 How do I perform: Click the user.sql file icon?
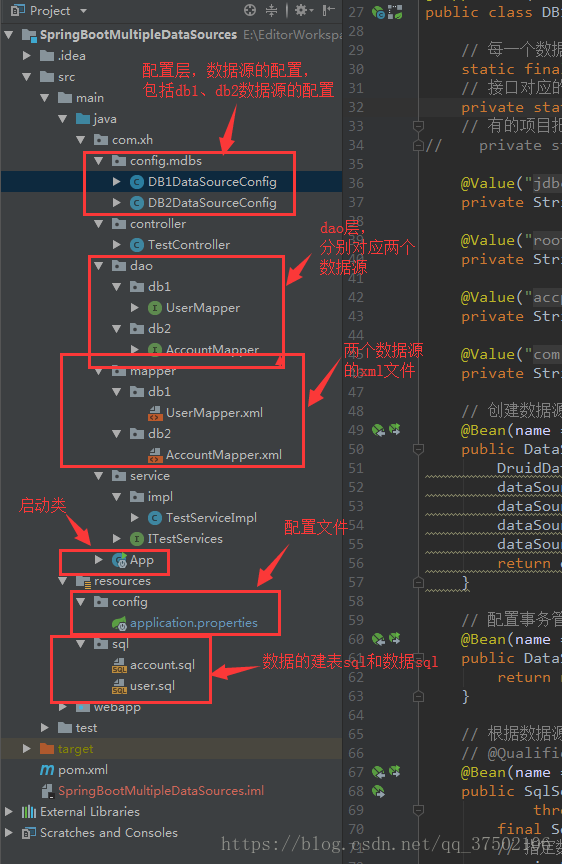click(x=119, y=687)
